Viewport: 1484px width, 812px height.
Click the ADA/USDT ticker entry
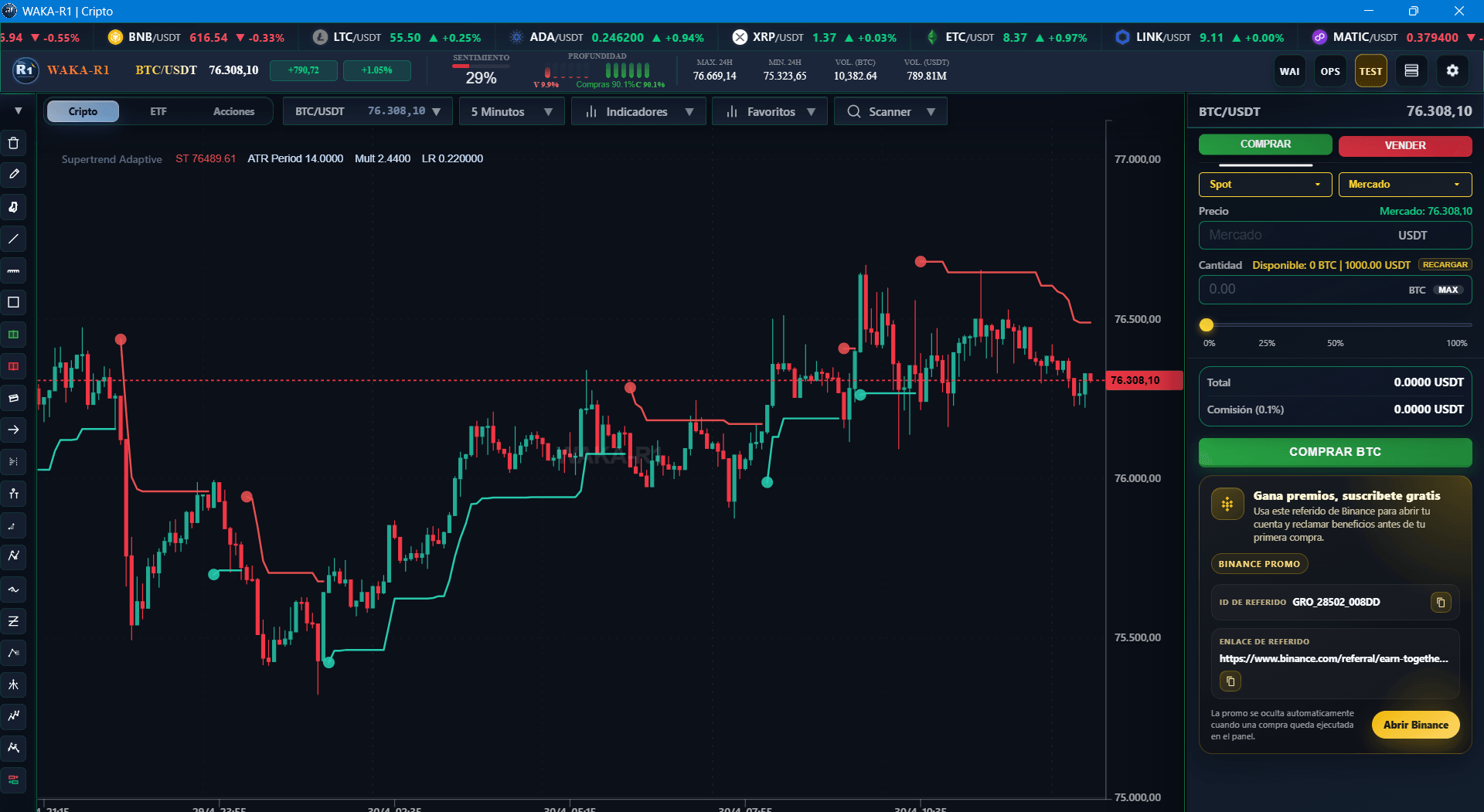(x=607, y=37)
